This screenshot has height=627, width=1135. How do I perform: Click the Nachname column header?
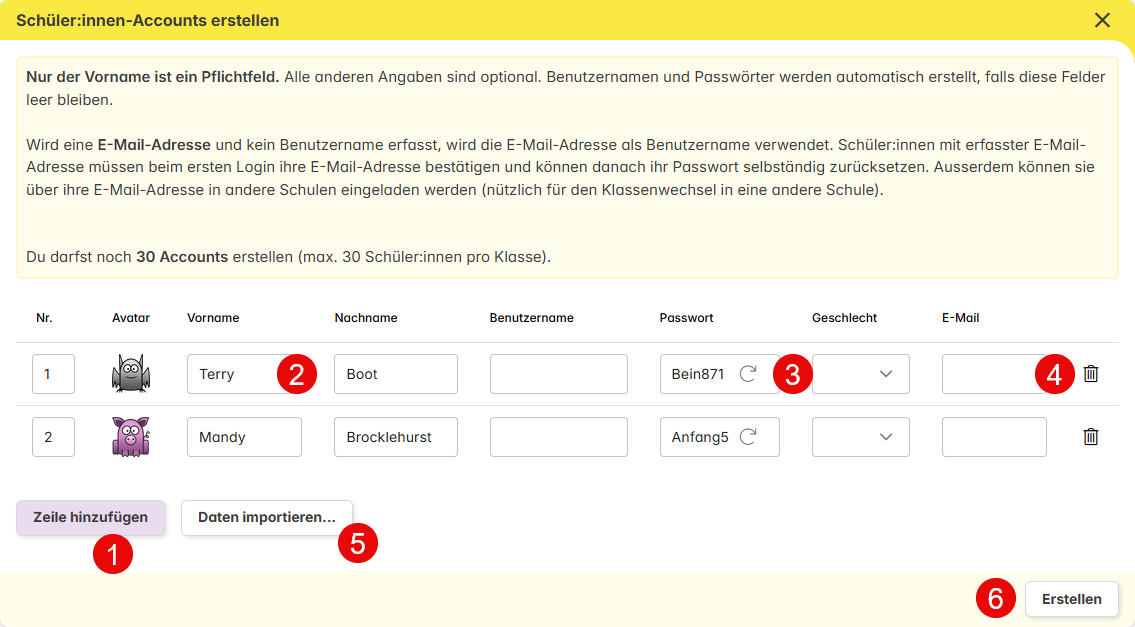click(366, 318)
